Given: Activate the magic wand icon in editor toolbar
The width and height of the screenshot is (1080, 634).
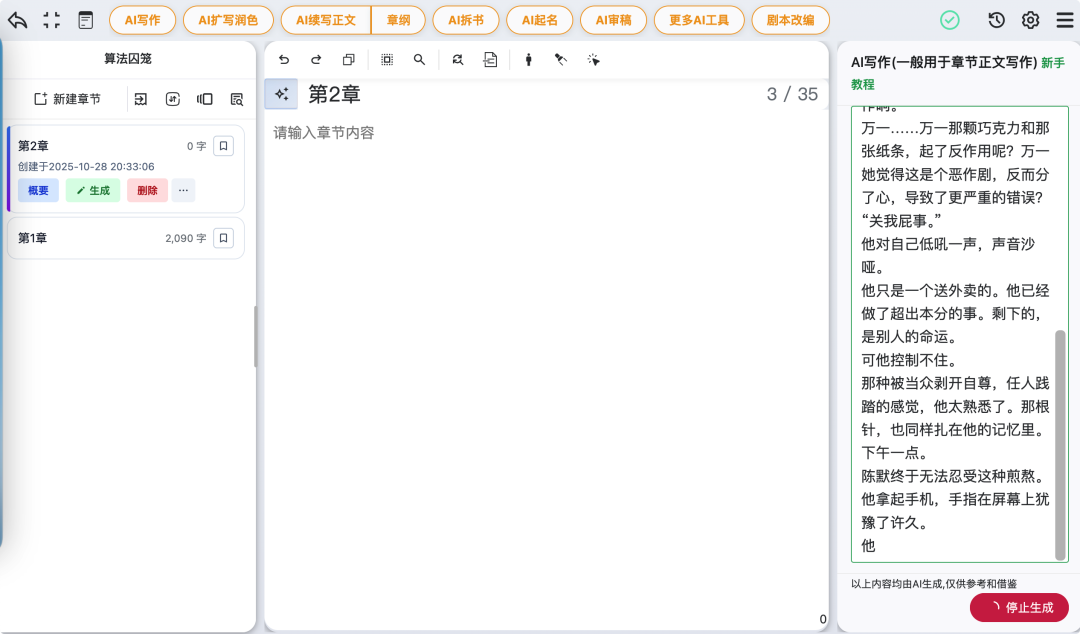Looking at the screenshot, I should [x=592, y=59].
